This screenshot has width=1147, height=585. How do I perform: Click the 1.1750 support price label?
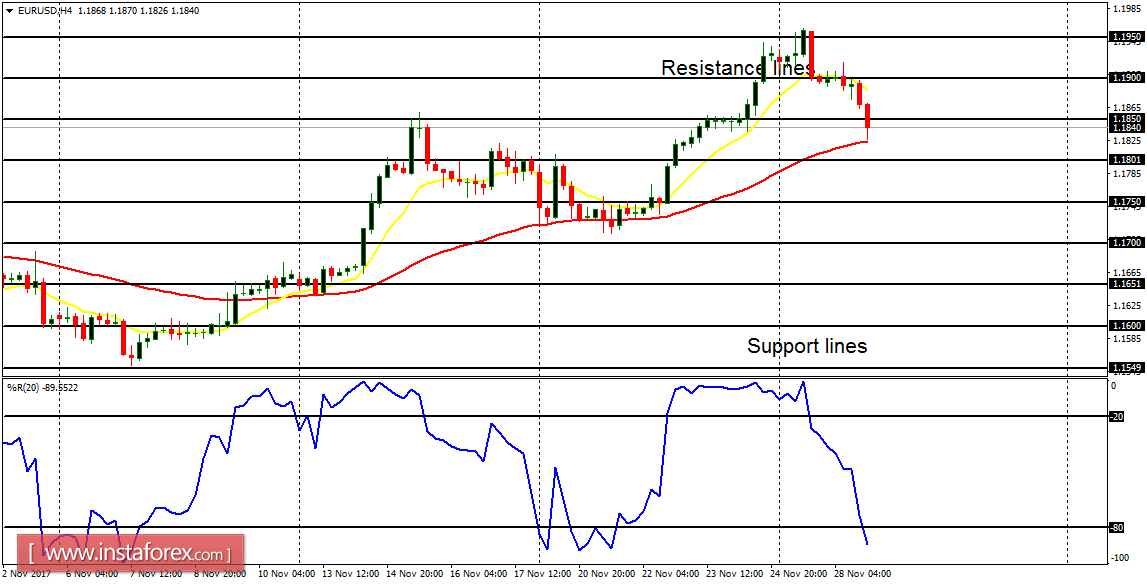click(x=1125, y=201)
